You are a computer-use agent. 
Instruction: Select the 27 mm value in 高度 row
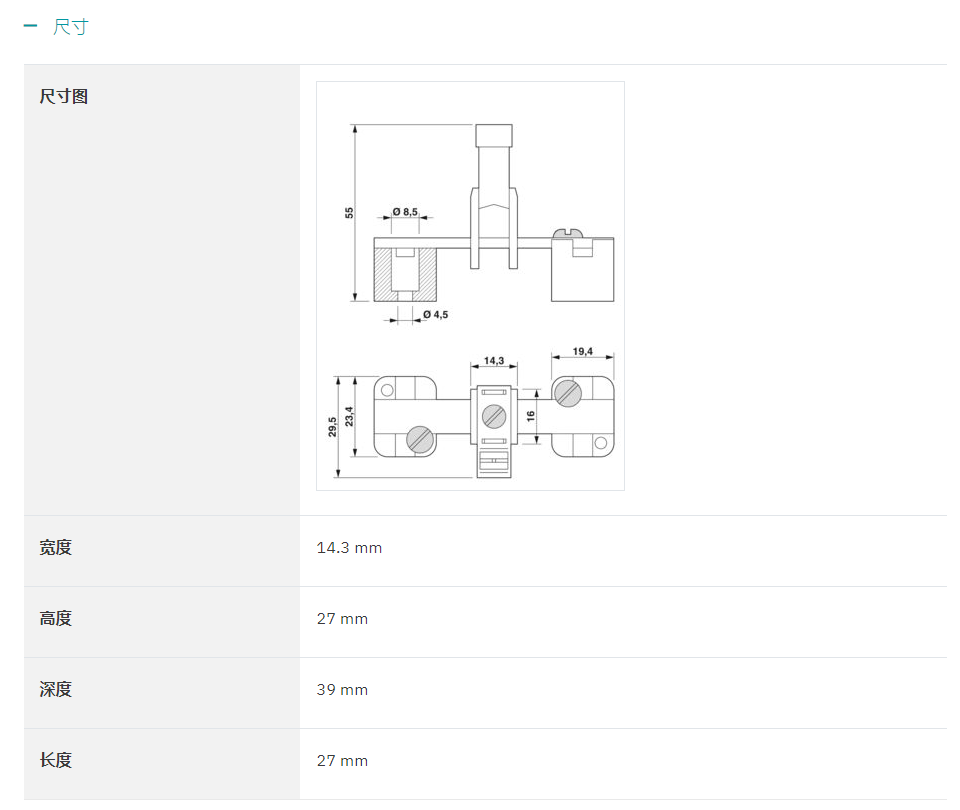click(342, 619)
